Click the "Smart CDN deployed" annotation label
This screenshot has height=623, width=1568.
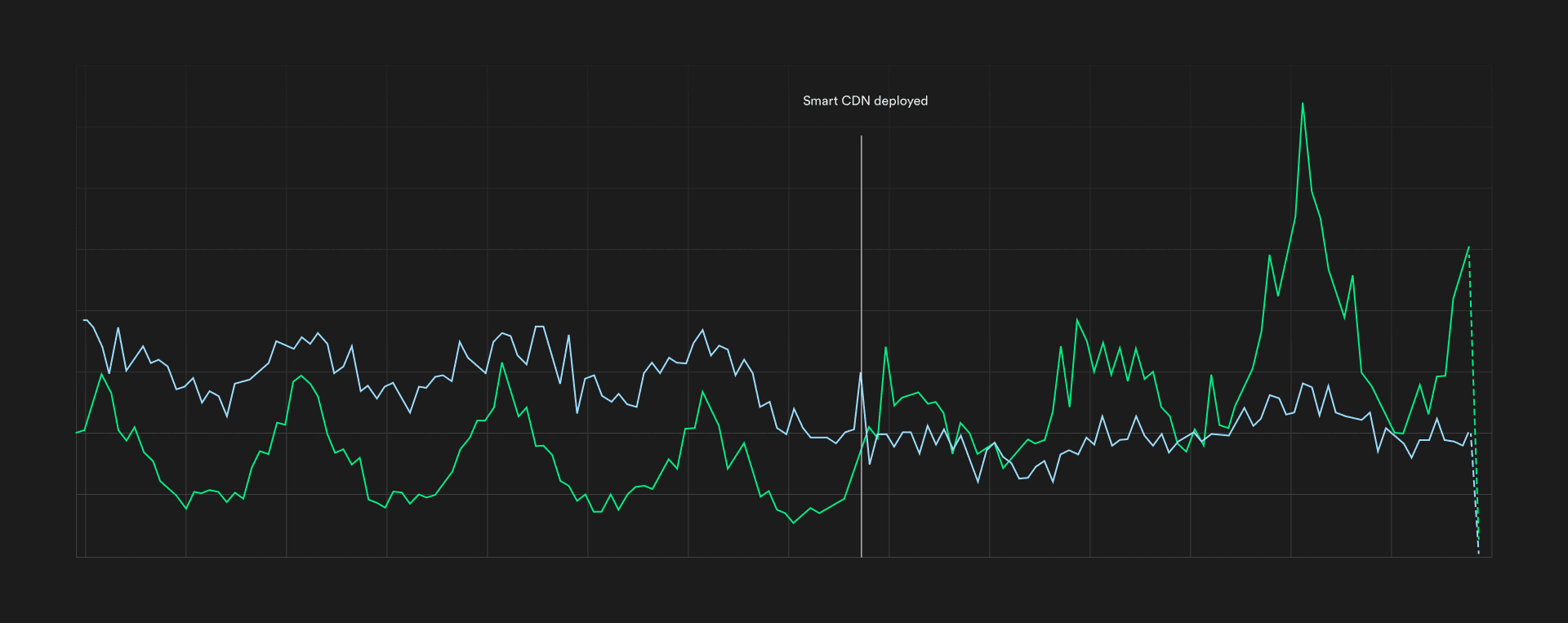tap(865, 101)
